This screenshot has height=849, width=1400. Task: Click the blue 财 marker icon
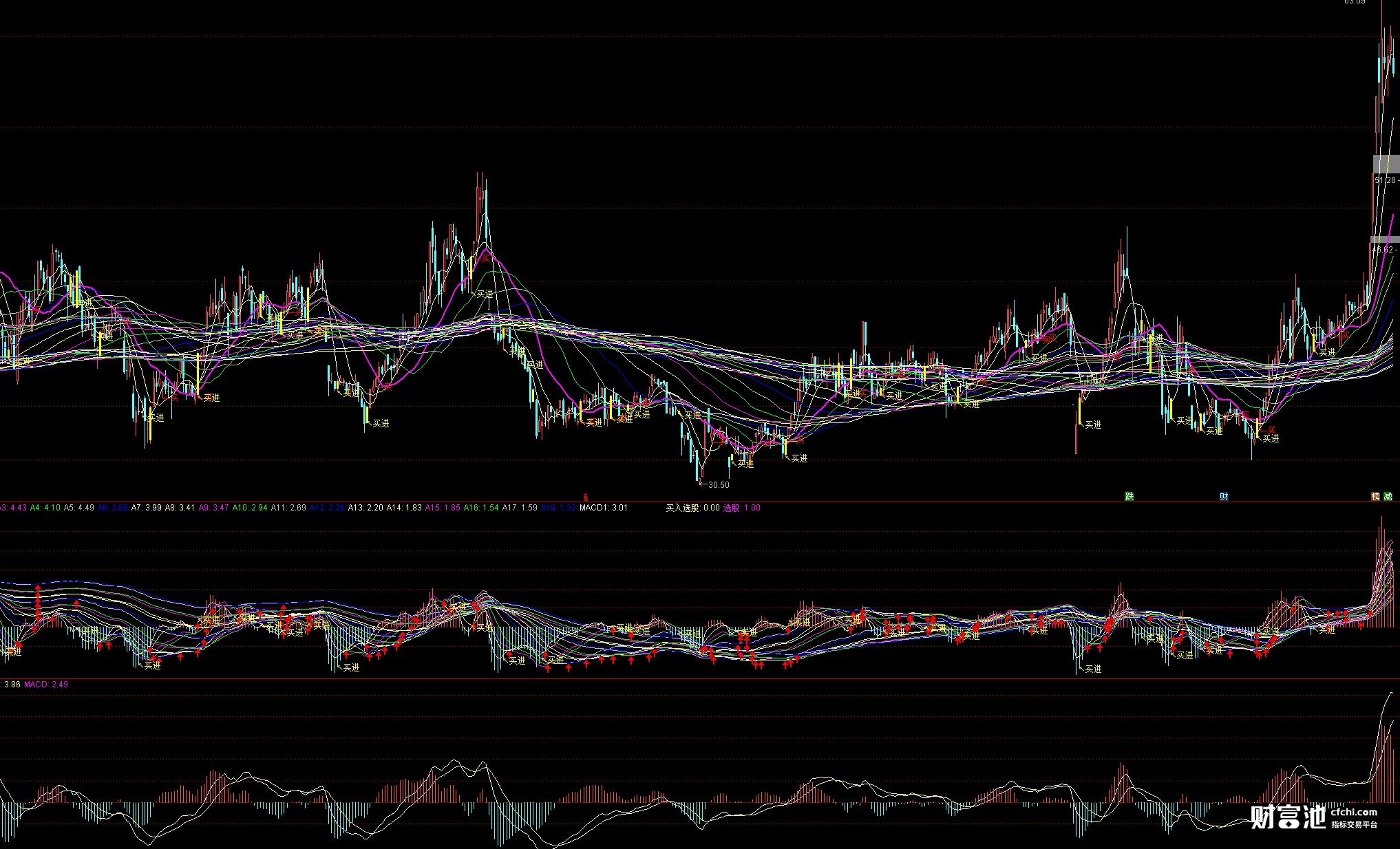click(x=1224, y=496)
